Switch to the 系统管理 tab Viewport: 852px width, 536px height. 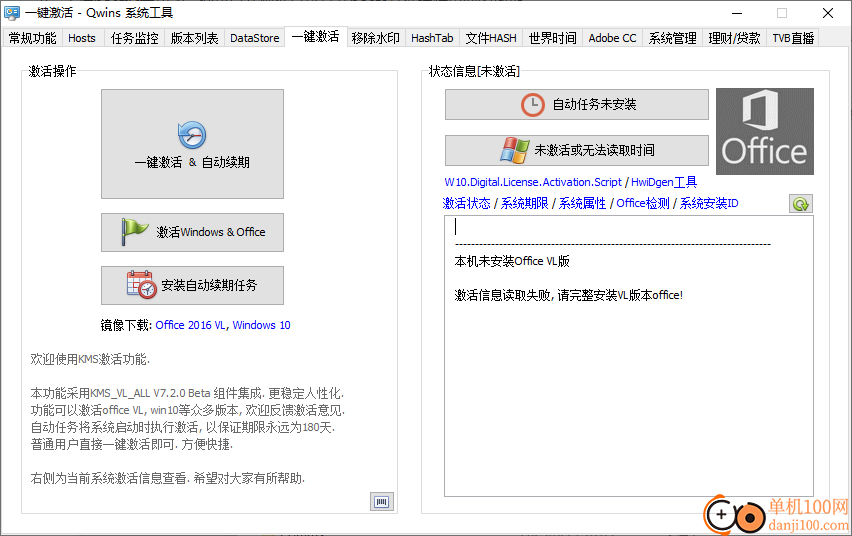click(x=672, y=38)
